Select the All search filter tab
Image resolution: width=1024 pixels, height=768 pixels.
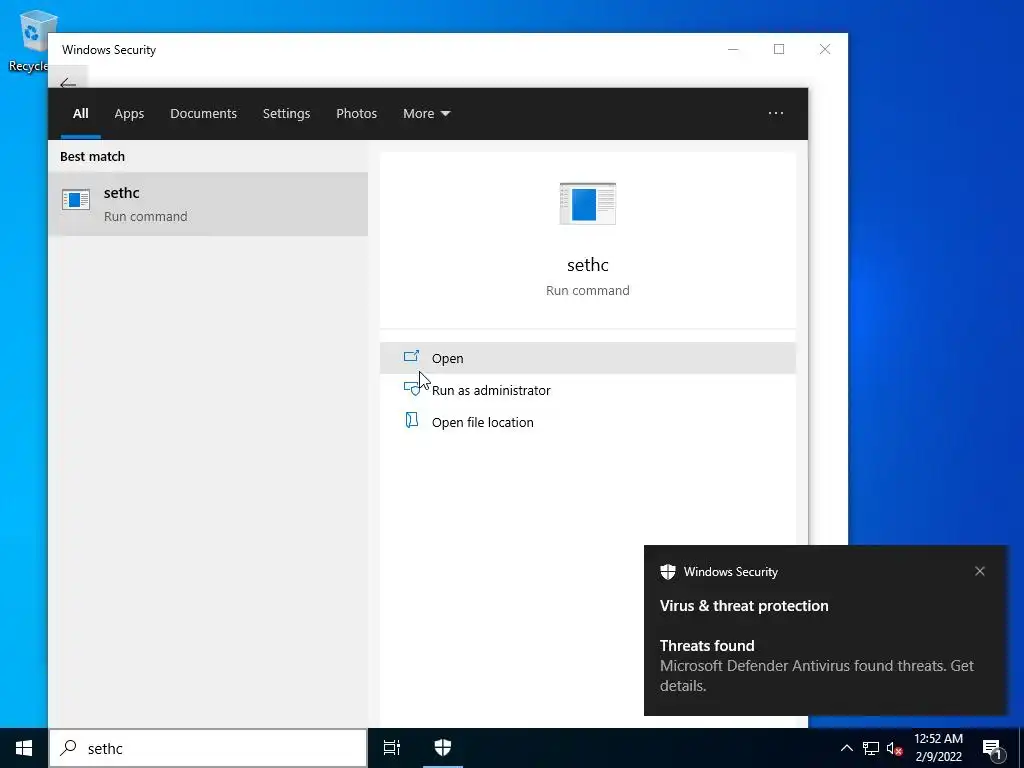[80, 114]
